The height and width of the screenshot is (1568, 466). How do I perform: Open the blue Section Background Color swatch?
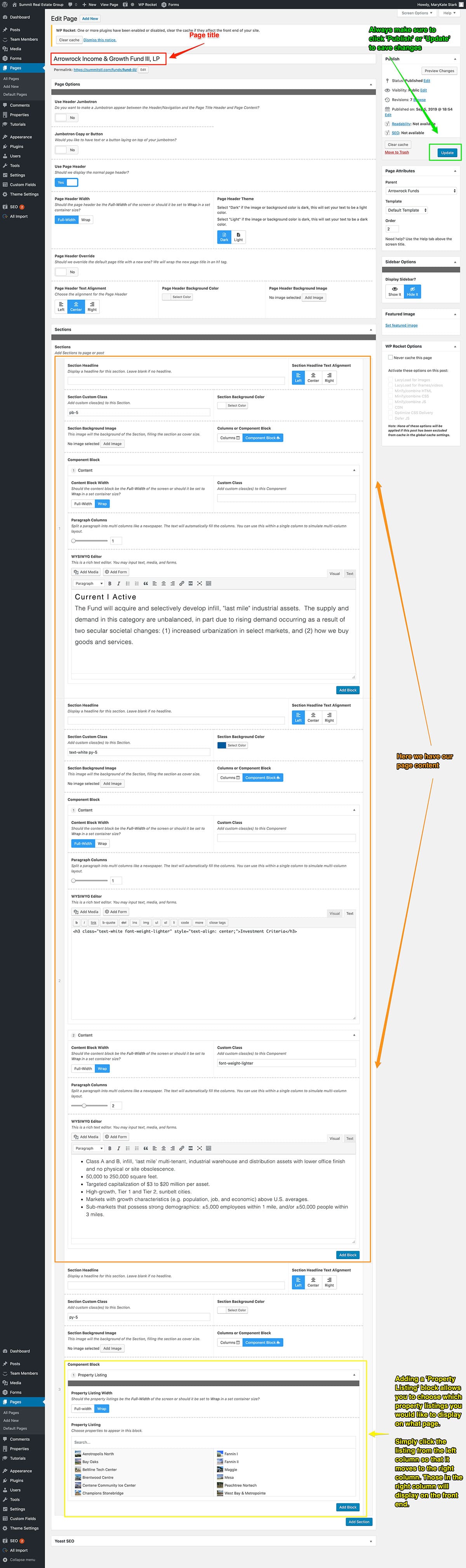tap(222, 745)
